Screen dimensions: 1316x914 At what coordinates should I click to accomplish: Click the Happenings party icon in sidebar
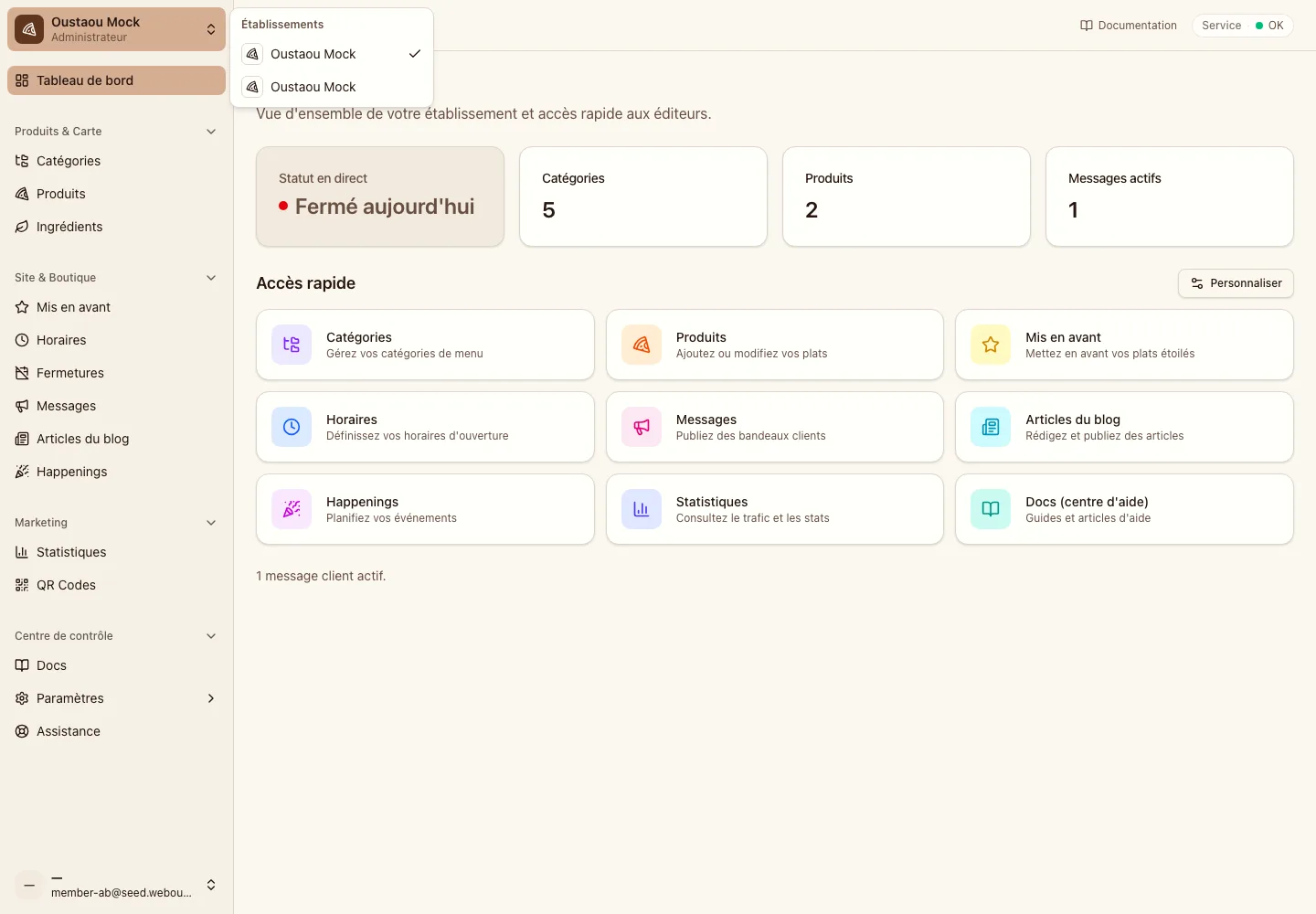[22, 472]
